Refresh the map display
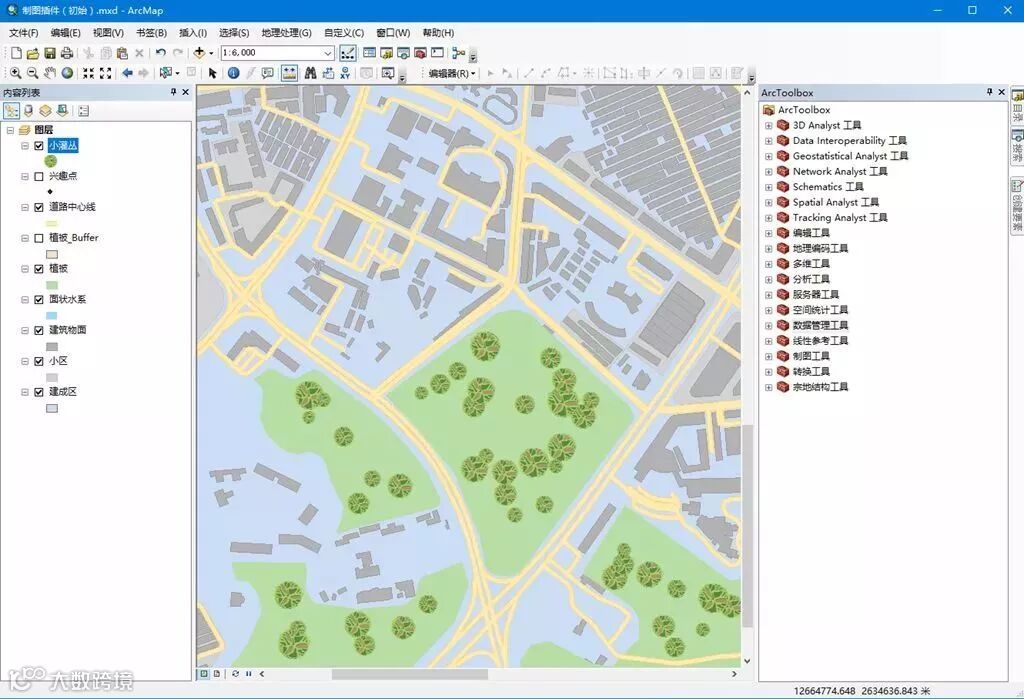1024x699 pixels. pyautogui.click(x=235, y=674)
